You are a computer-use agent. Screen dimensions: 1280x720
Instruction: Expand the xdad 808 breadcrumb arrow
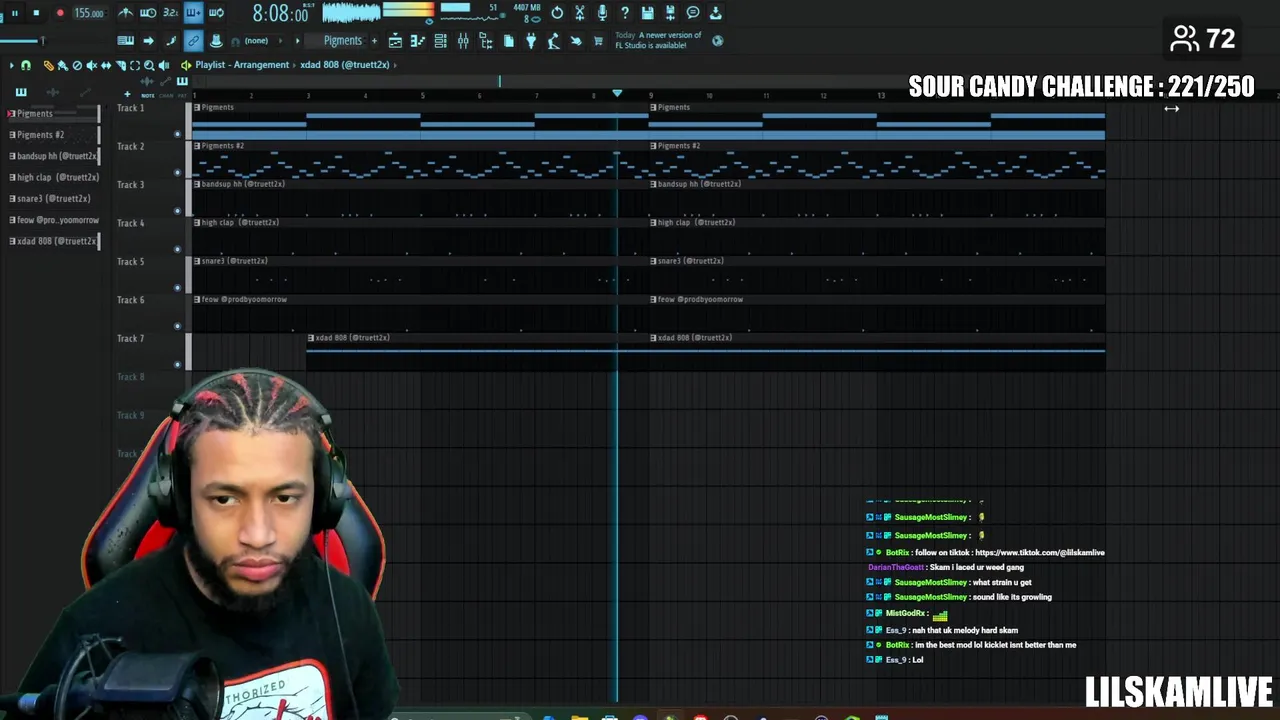pyautogui.click(x=395, y=65)
